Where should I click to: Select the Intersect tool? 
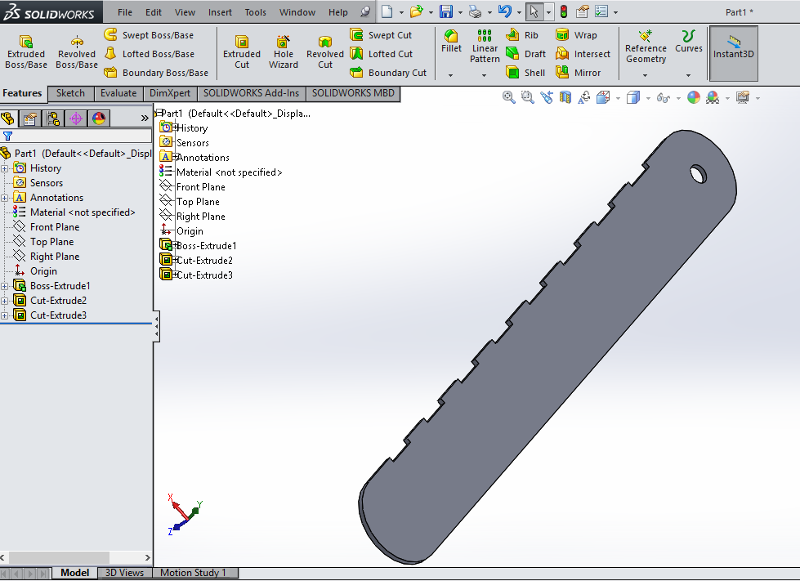pyautogui.click(x=583, y=54)
